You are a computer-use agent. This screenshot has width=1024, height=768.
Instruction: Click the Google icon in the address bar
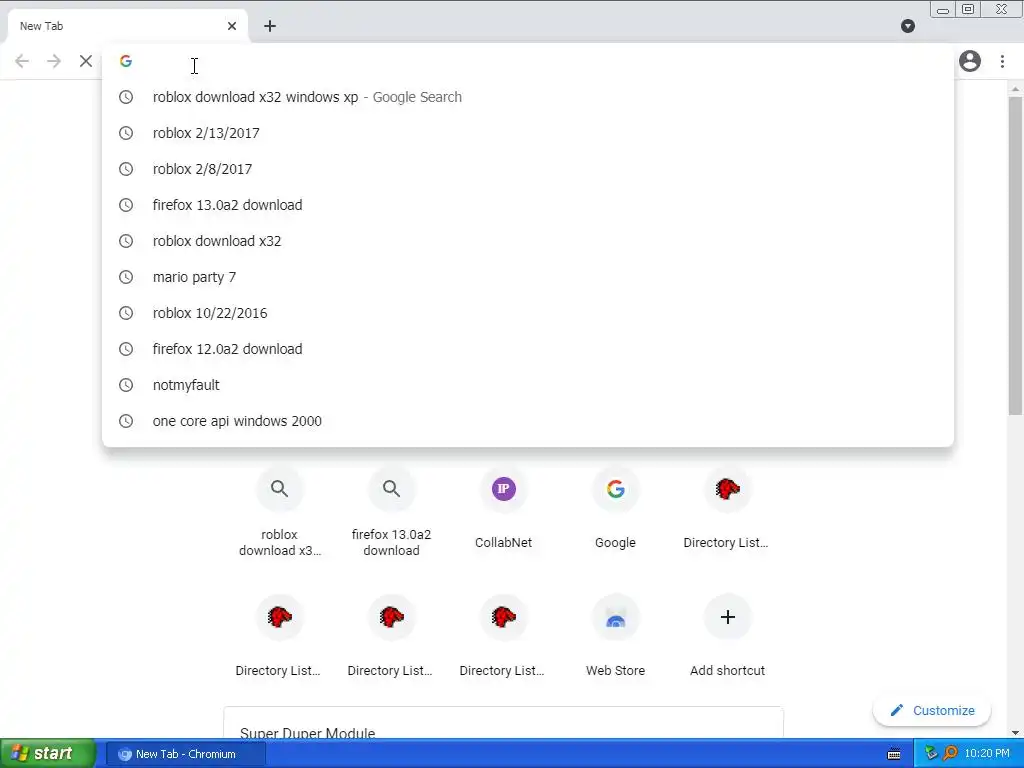(126, 61)
